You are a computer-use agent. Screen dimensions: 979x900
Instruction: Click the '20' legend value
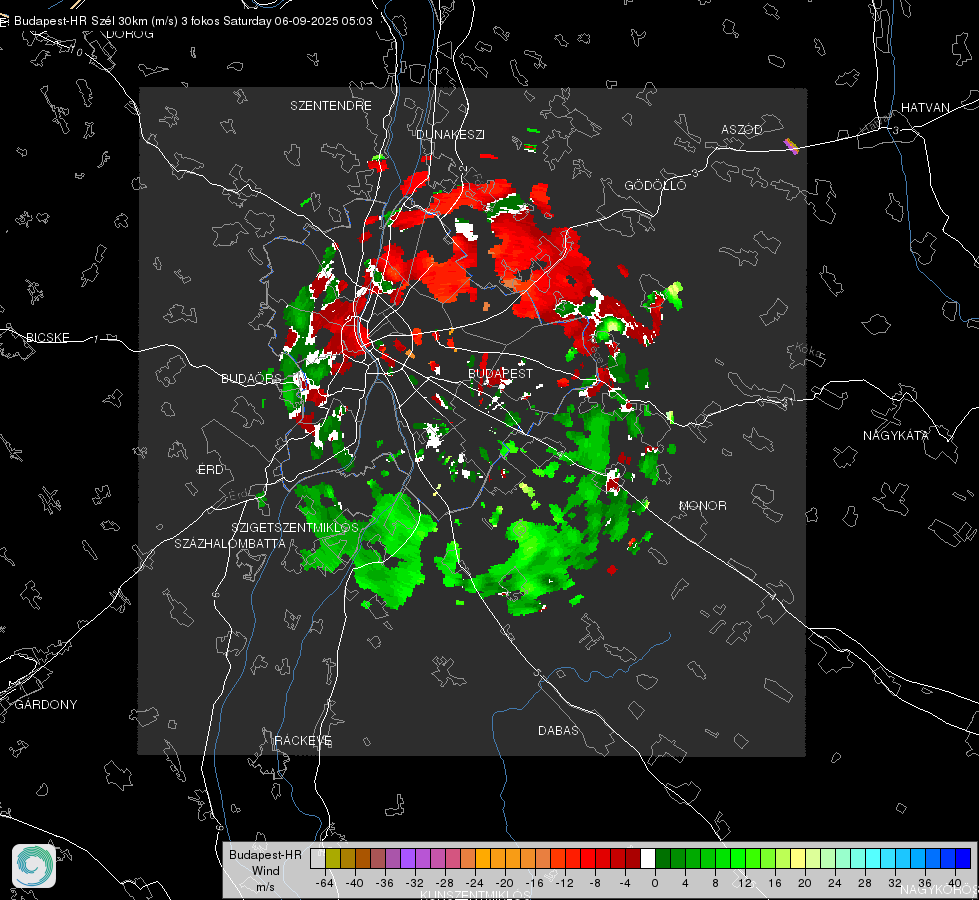(x=804, y=883)
